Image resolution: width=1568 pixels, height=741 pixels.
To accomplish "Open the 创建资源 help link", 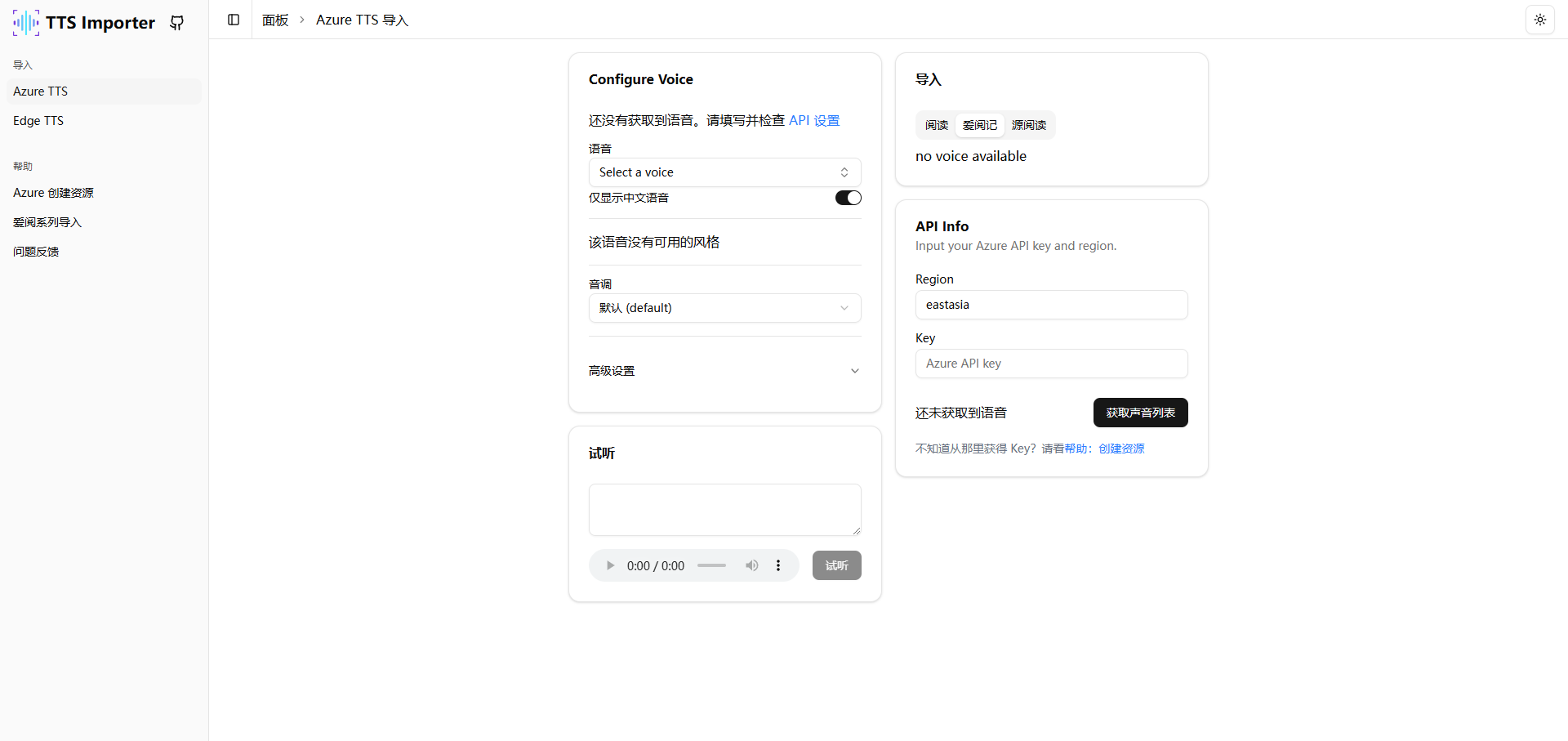I will pos(1120,448).
